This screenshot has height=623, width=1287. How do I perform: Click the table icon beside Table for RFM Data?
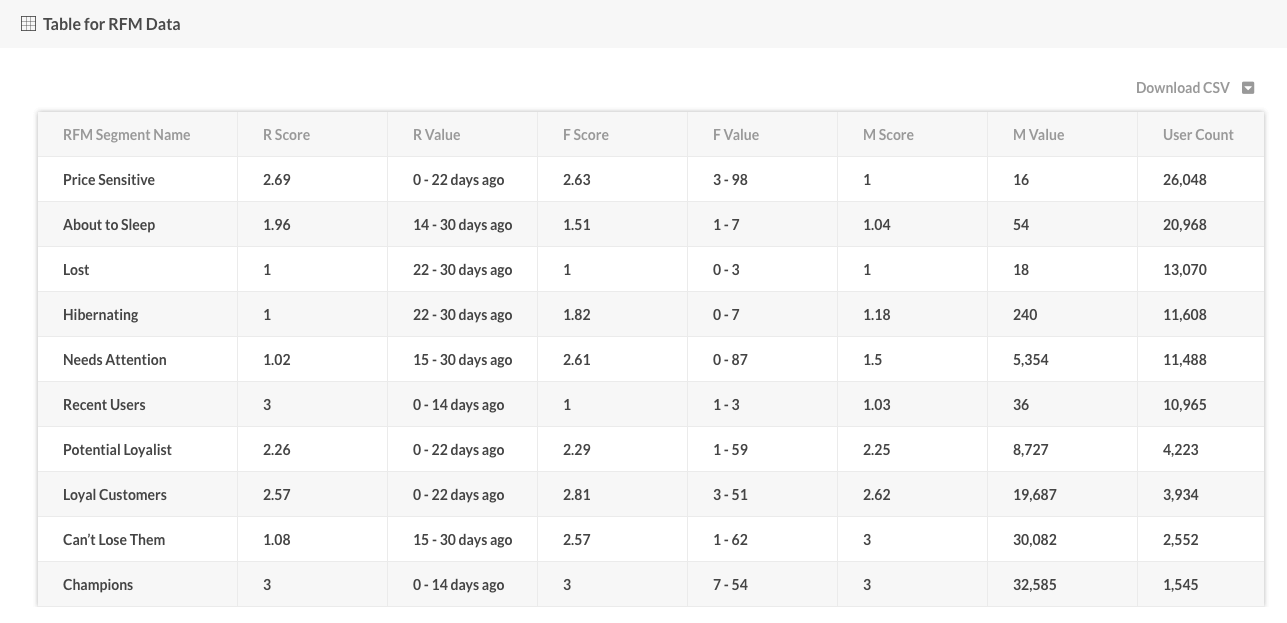point(28,23)
